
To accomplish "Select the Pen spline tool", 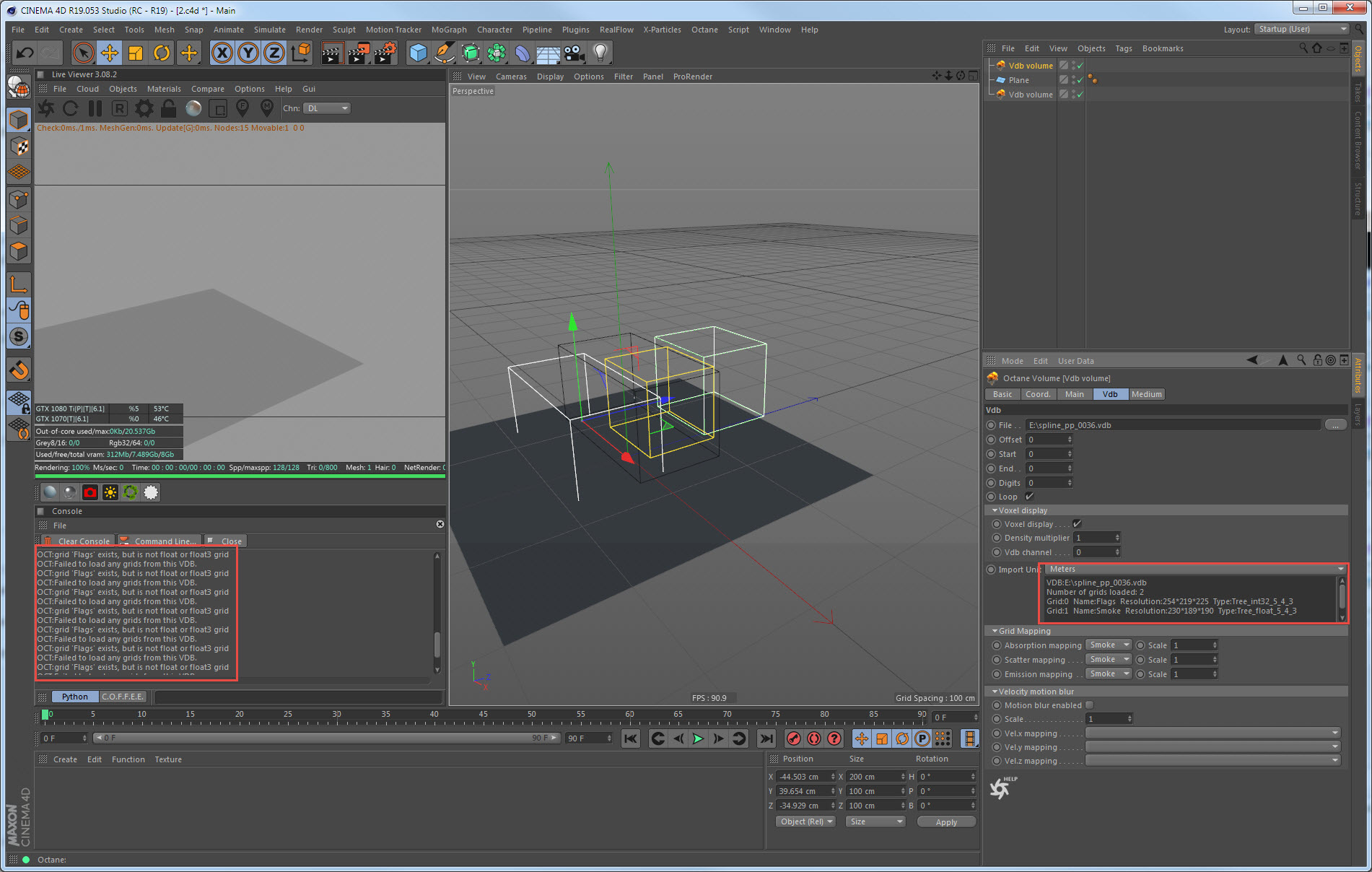I will click(x=445, y=53).
